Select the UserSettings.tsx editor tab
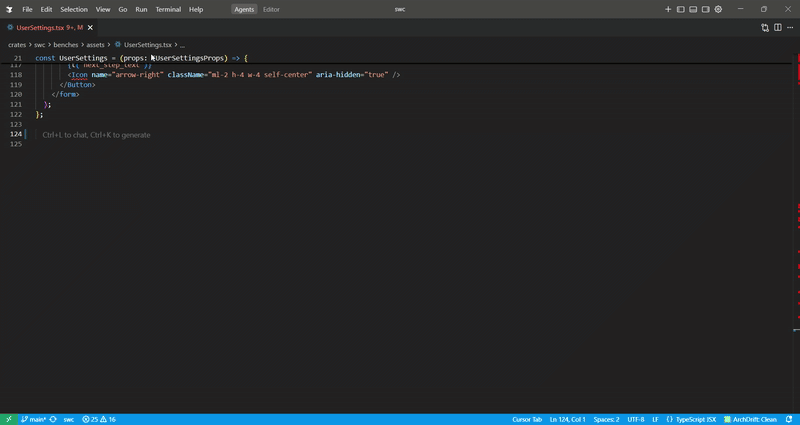Viewport: 800px width, 425px height. point(49,28)
